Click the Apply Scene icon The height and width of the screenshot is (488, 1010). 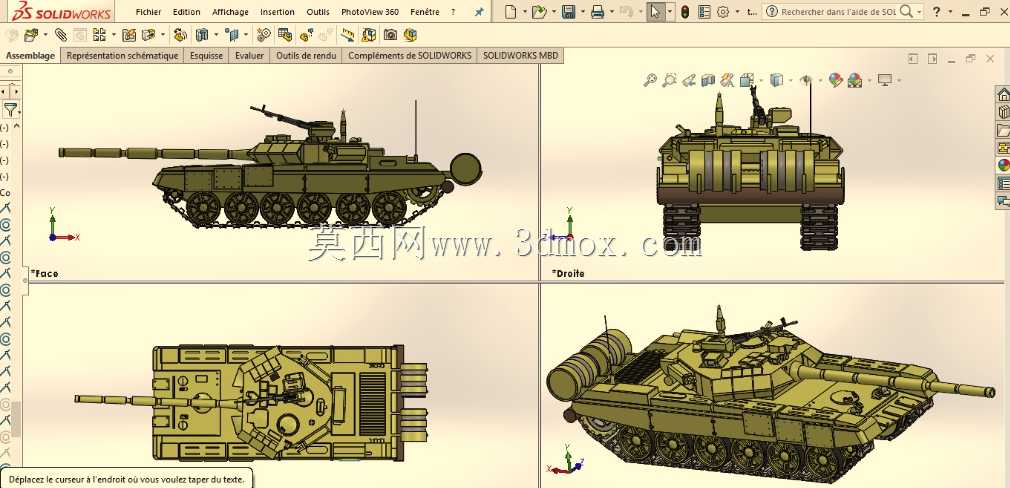(855, 80)
